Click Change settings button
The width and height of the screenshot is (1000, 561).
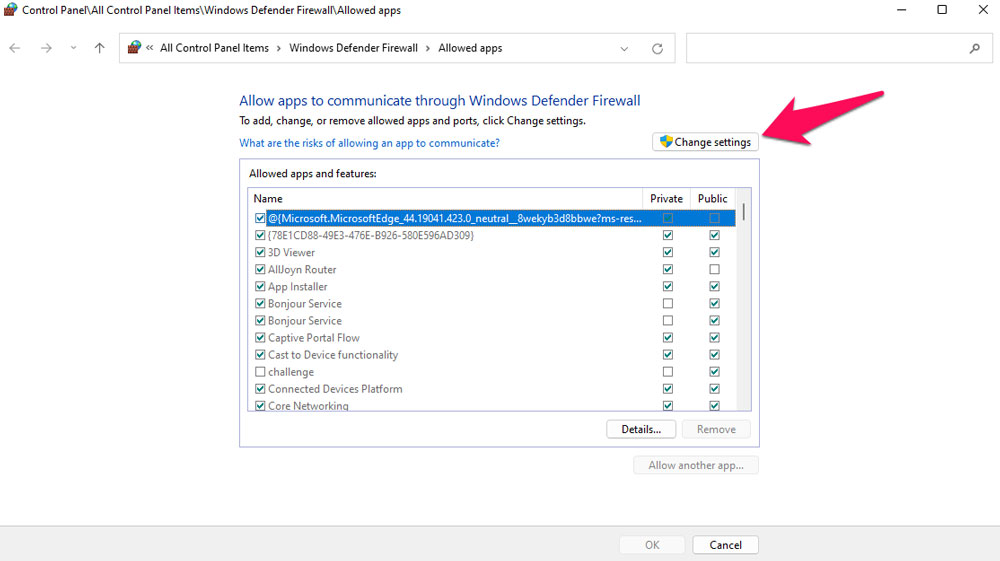point(705,142)
